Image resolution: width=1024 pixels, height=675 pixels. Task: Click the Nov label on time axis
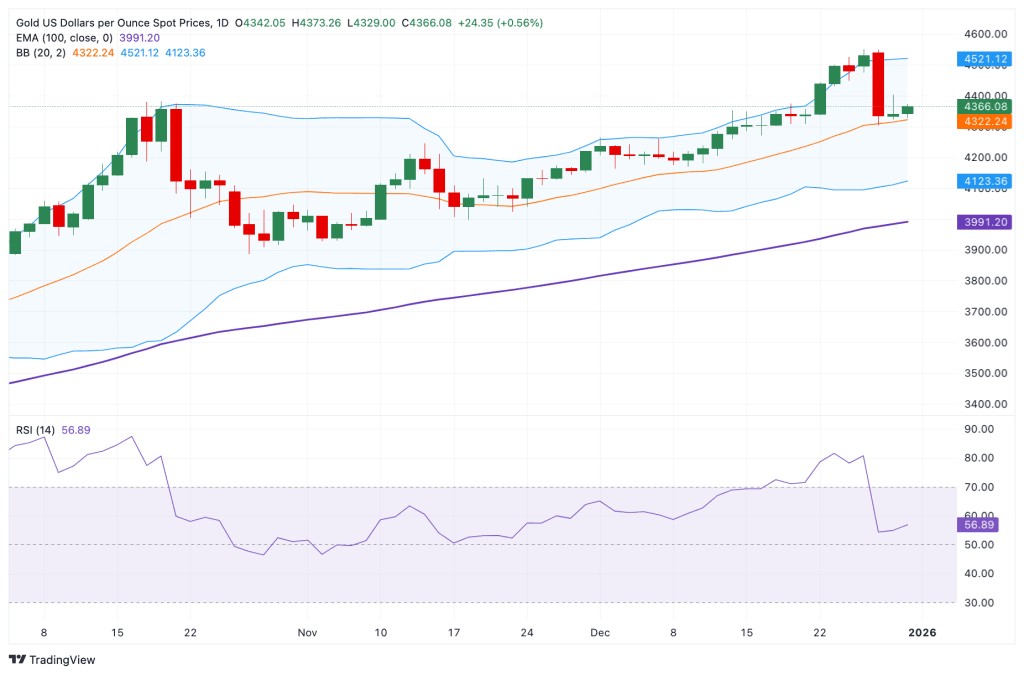click(307, 633)
